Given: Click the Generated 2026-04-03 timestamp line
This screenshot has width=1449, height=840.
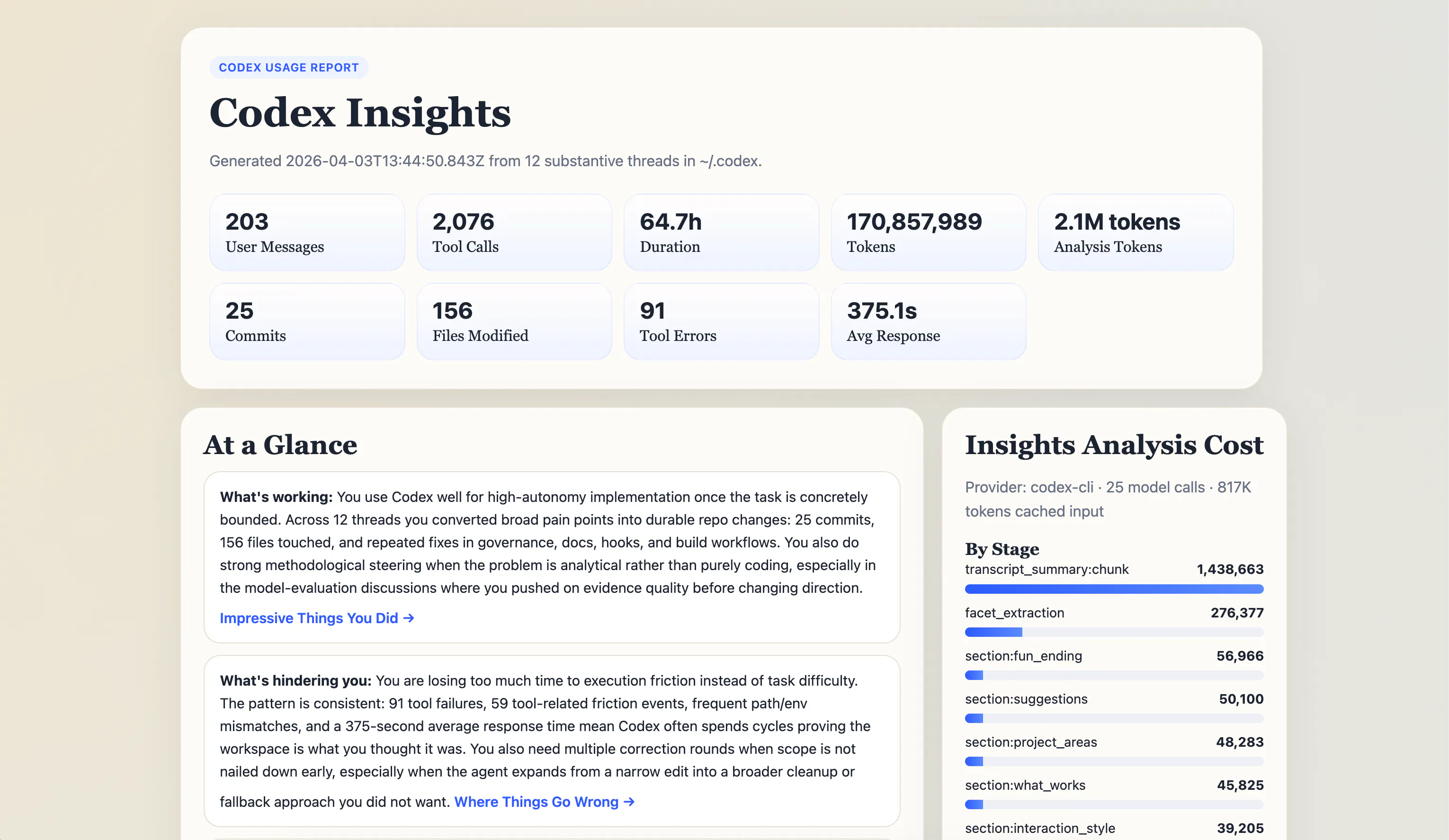Looking at the screenshot, I should [x=485, y=161].
